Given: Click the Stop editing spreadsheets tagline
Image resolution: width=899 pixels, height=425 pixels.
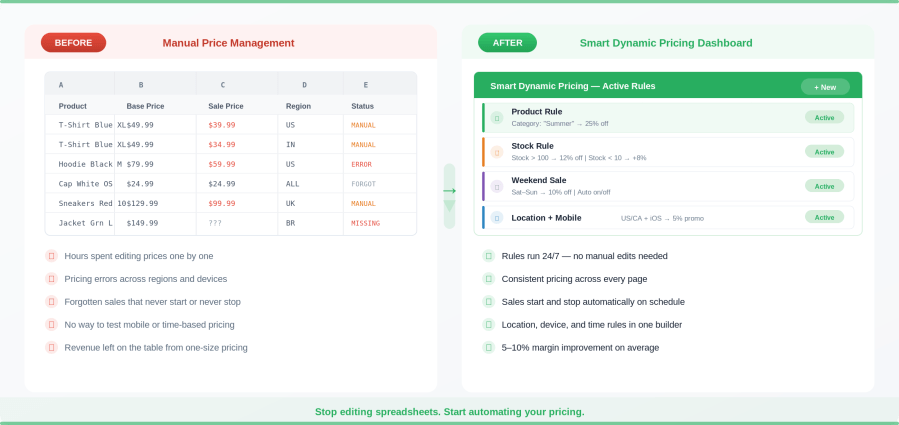Looking at the screenshot, I should pyautogui.click(x=450, y=412).
